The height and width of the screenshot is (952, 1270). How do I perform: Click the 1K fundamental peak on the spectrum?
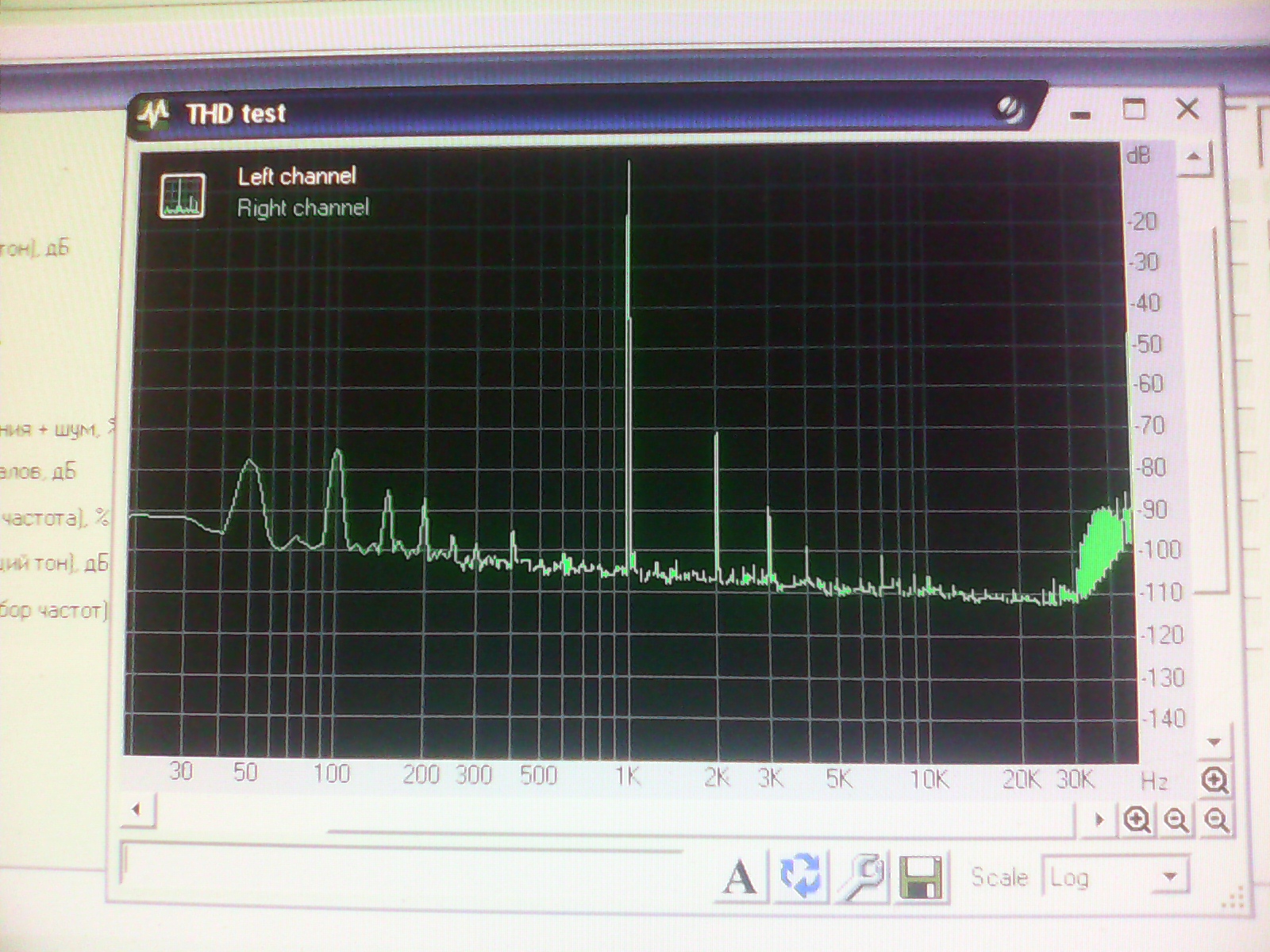pyautogui.click(x=629, y=238)
